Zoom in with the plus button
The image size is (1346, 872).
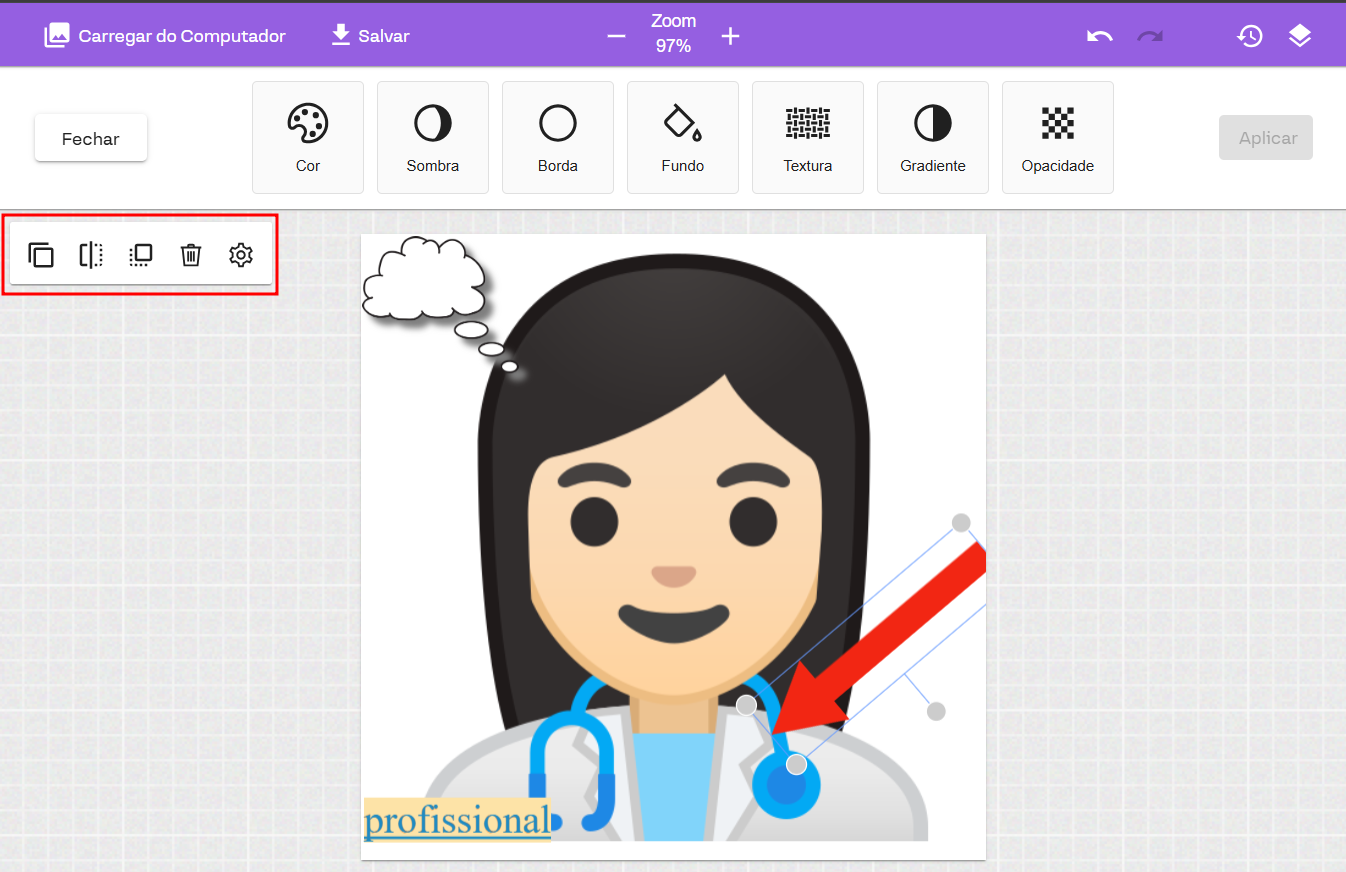(x=731, y=36)
